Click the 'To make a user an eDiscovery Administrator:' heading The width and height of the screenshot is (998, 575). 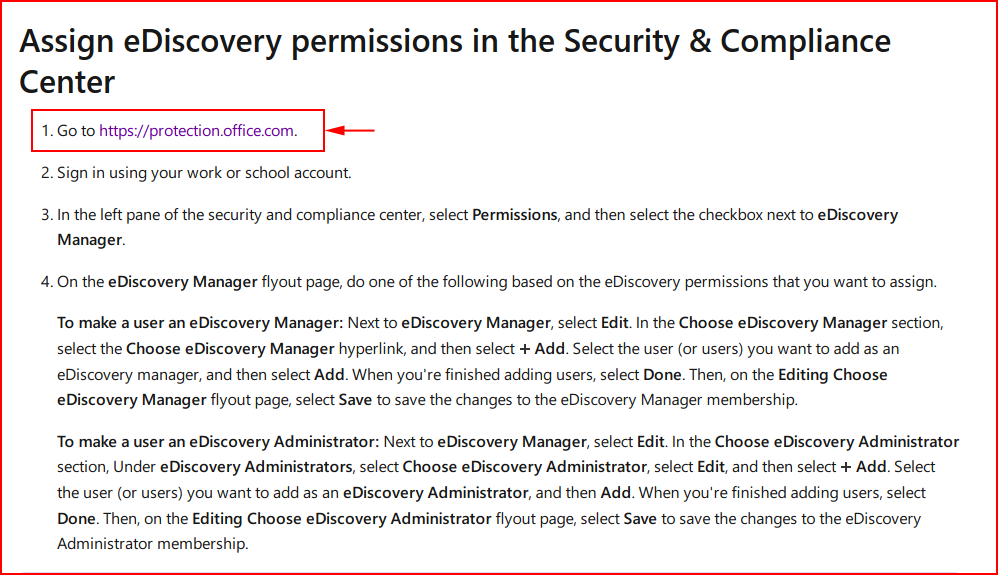point(218,441)
